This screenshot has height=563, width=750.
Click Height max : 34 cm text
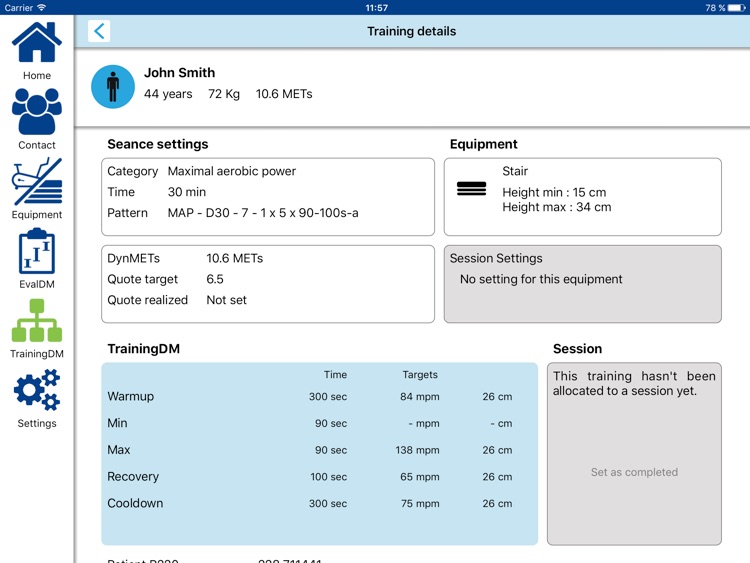[x=556, y=207]
